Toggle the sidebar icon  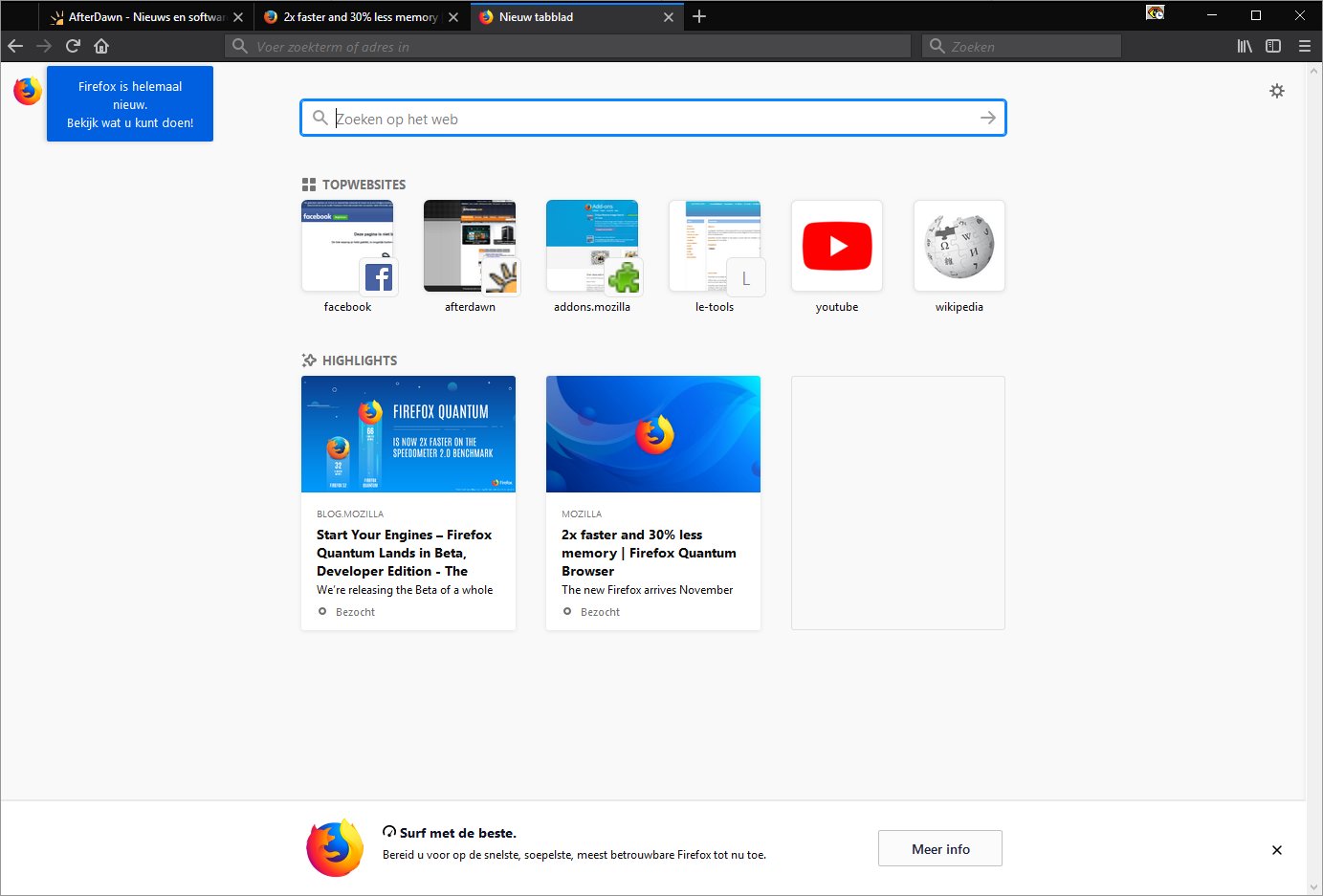[x=1273, y=46]
